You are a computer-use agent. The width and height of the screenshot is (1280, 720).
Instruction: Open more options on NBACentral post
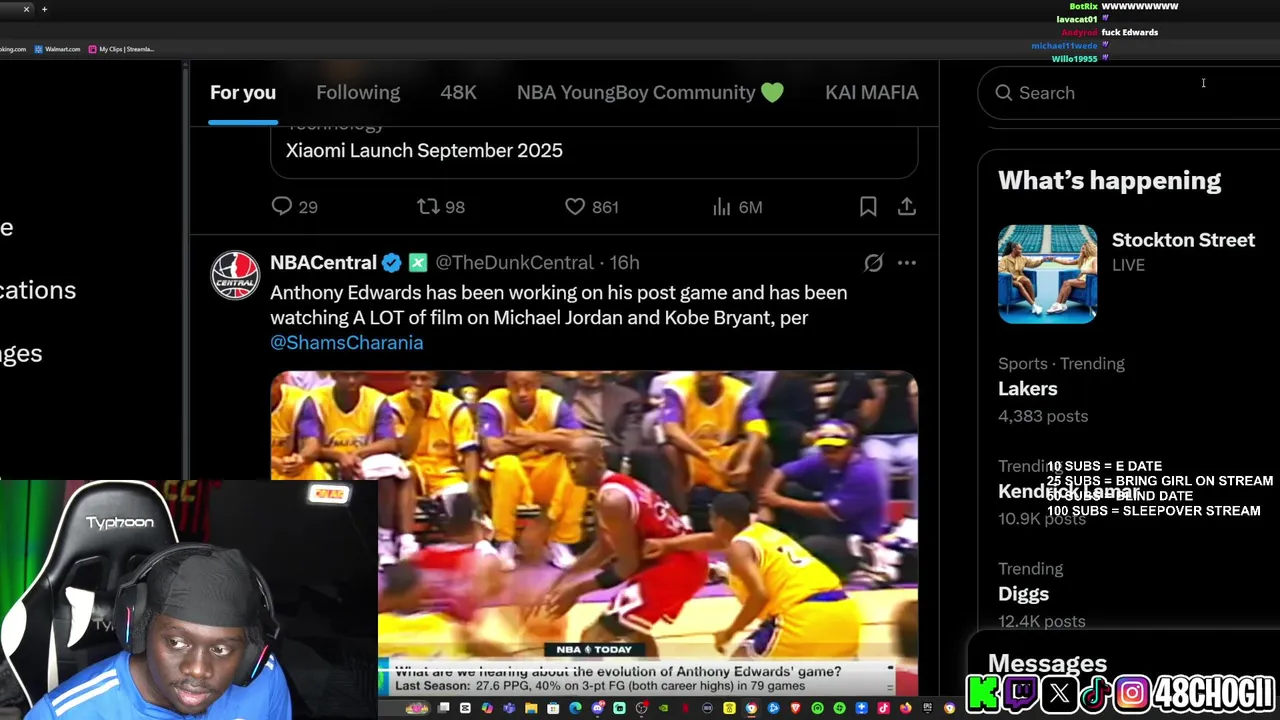[906, 263]
